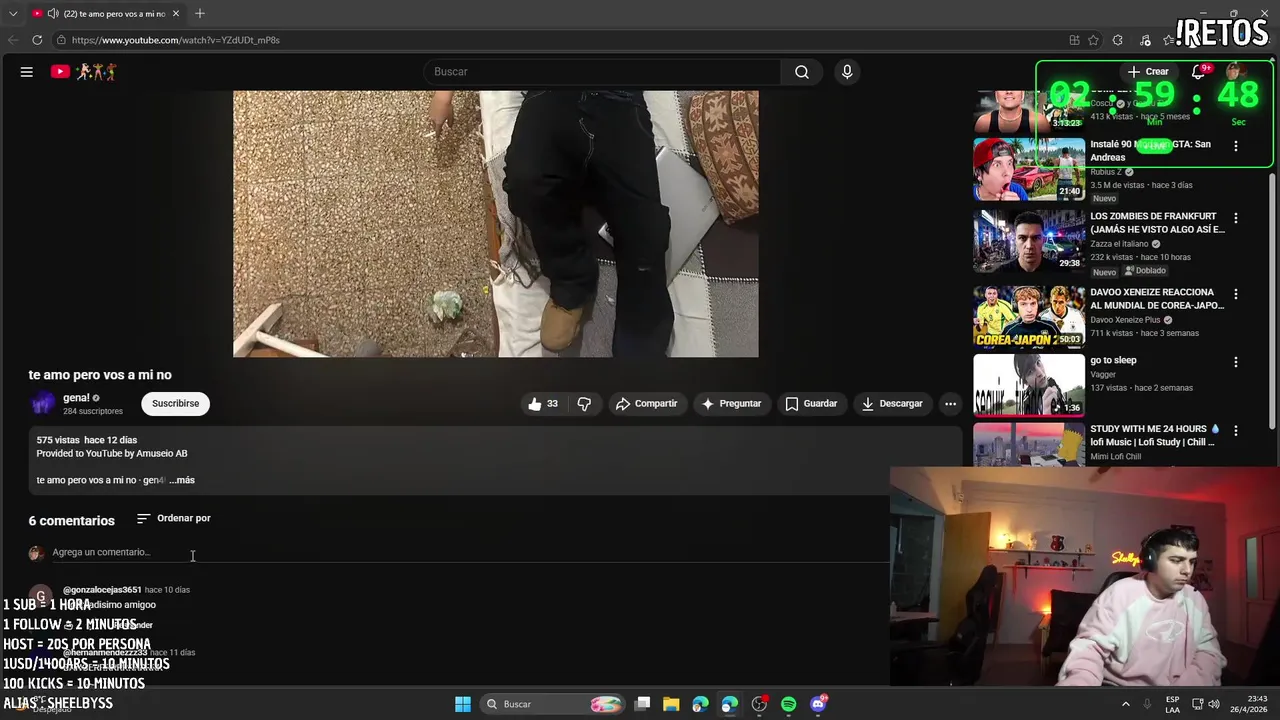Screen dimensions: 1280x720
Task: Open the browser extensions puzzle icon
Action: (x=1118, y=40)
